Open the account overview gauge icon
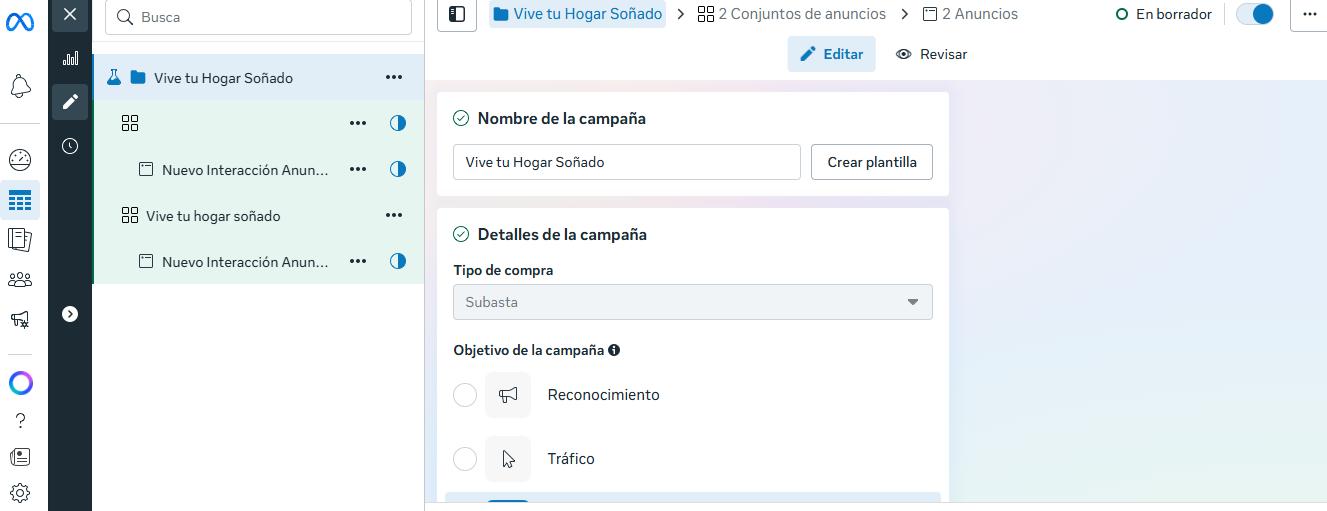Screen dimensions: 1327x511 pos(20,160)
